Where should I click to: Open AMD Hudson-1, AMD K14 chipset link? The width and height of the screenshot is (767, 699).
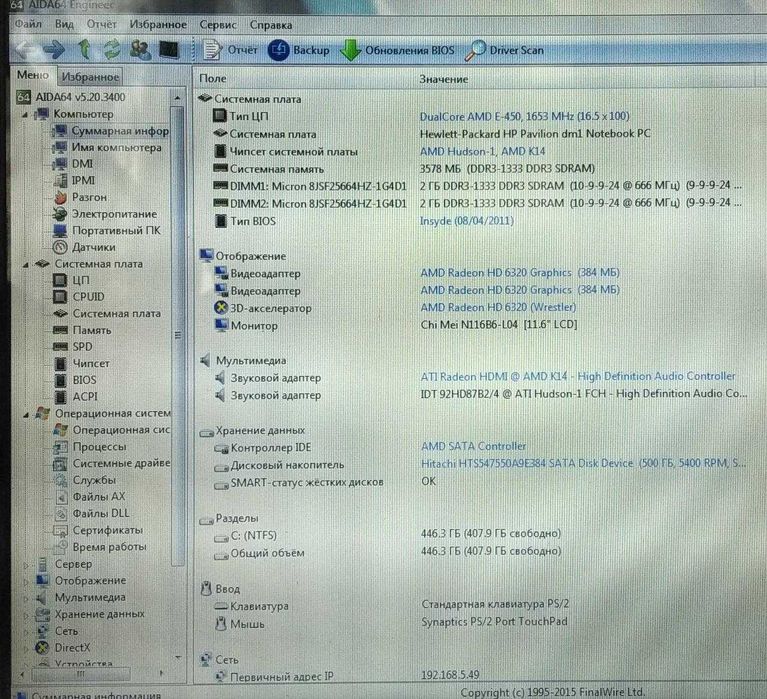click(482, 151)
